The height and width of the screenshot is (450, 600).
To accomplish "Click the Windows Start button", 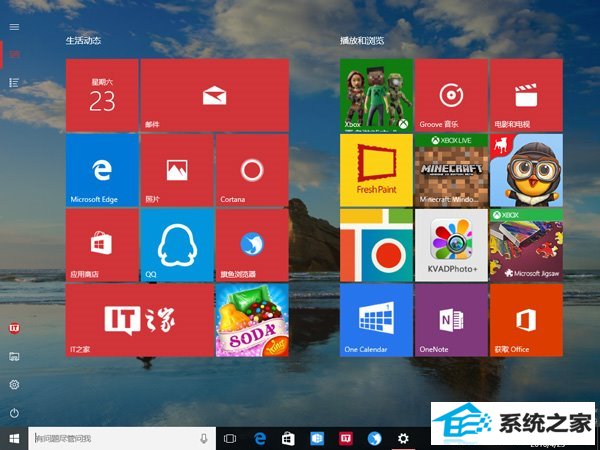I will (x=14, y=439).
